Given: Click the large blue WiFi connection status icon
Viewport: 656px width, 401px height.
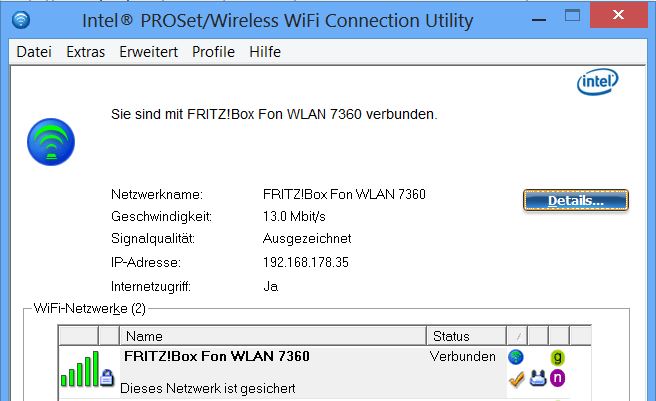Looking at the screenshot, I should tap(51, 142).
